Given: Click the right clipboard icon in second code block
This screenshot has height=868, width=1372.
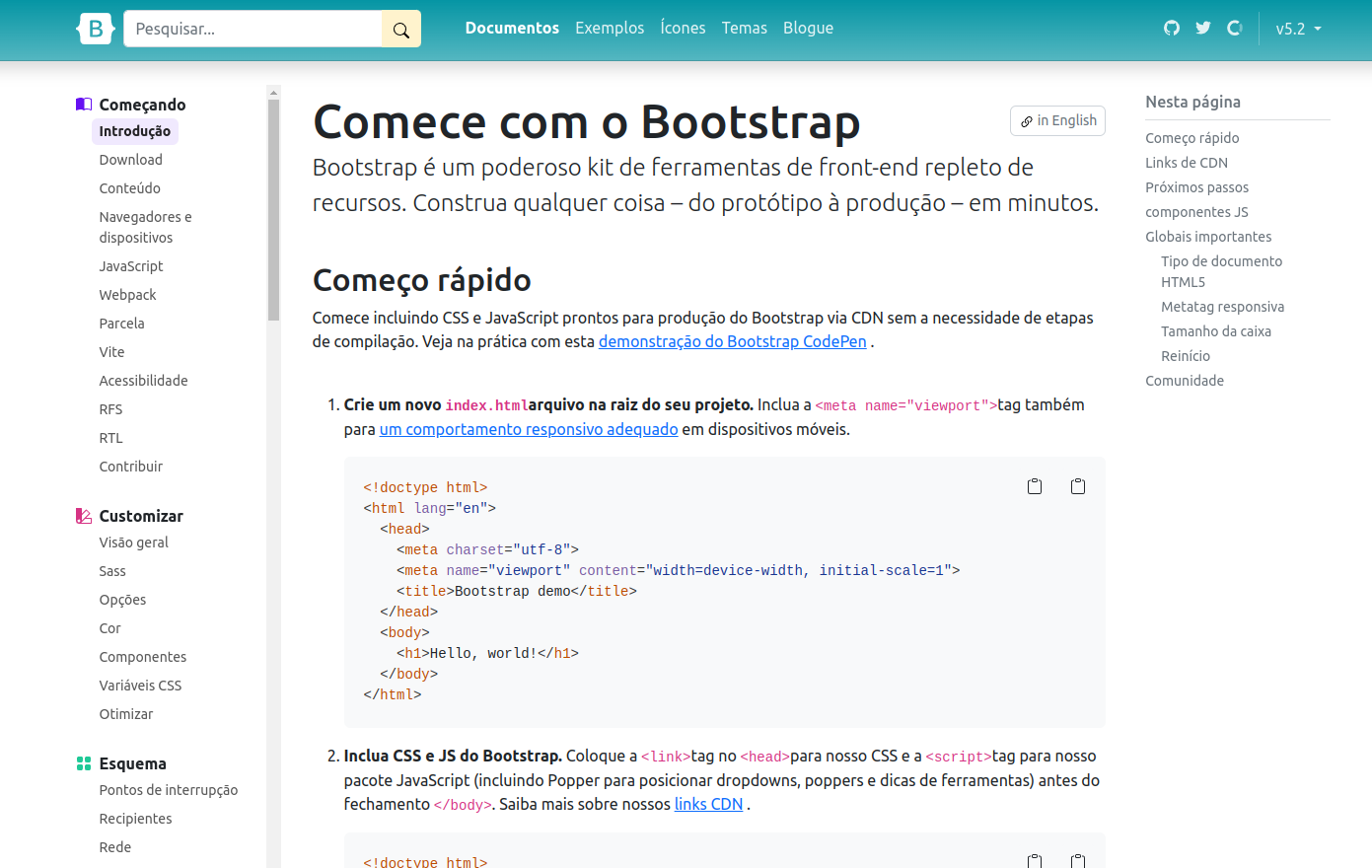Looking at the screenshot, I should click(x=1078, y=861).
